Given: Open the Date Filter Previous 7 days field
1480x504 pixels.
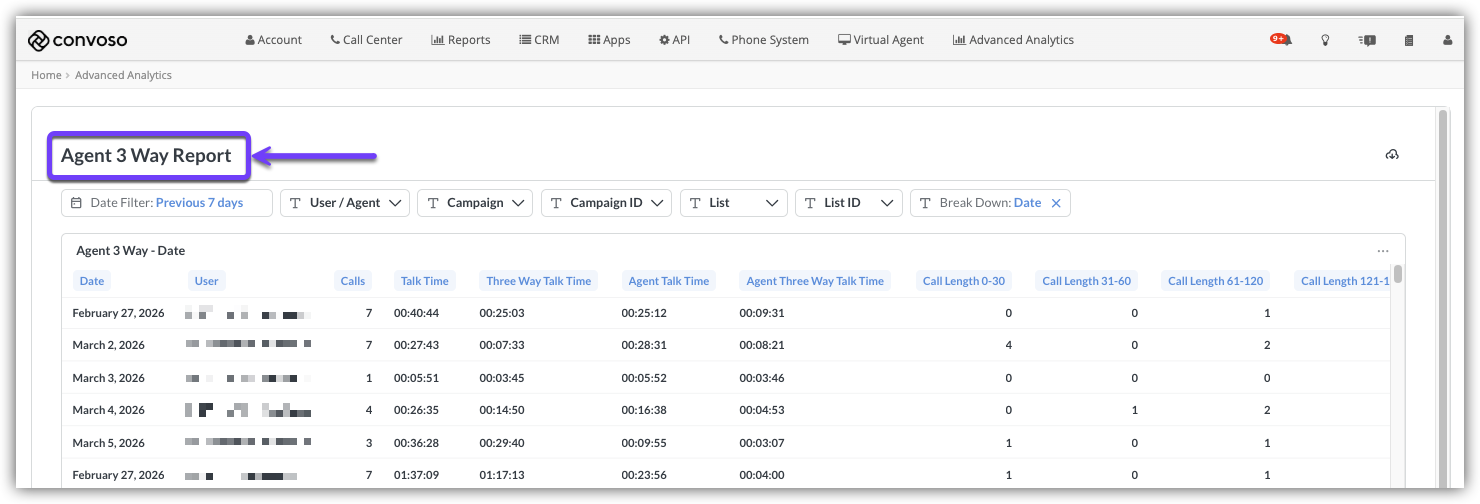Looking at the screenshot, I should click(x=166, y=203).
